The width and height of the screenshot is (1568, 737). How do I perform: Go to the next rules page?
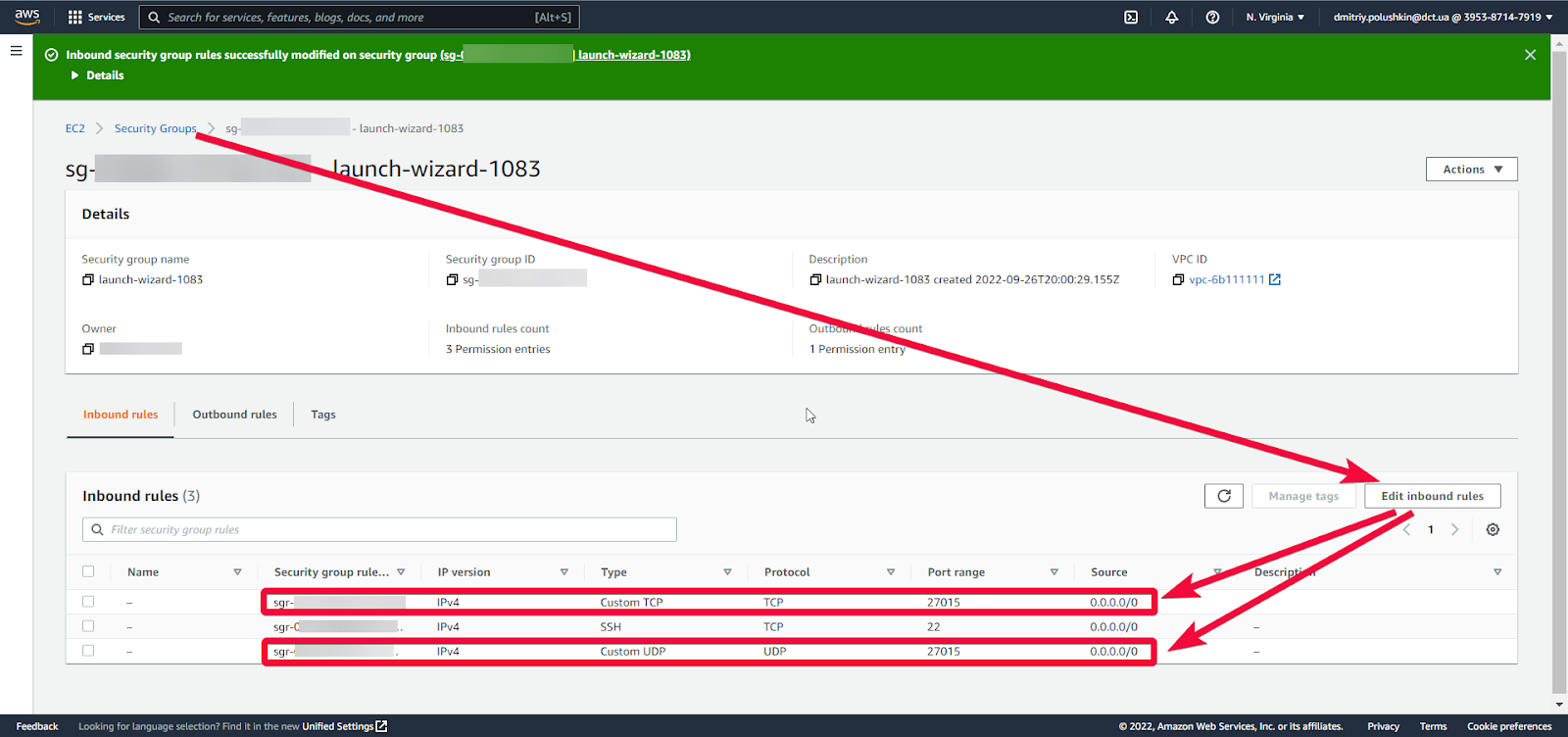click(x=1455, y=529)
